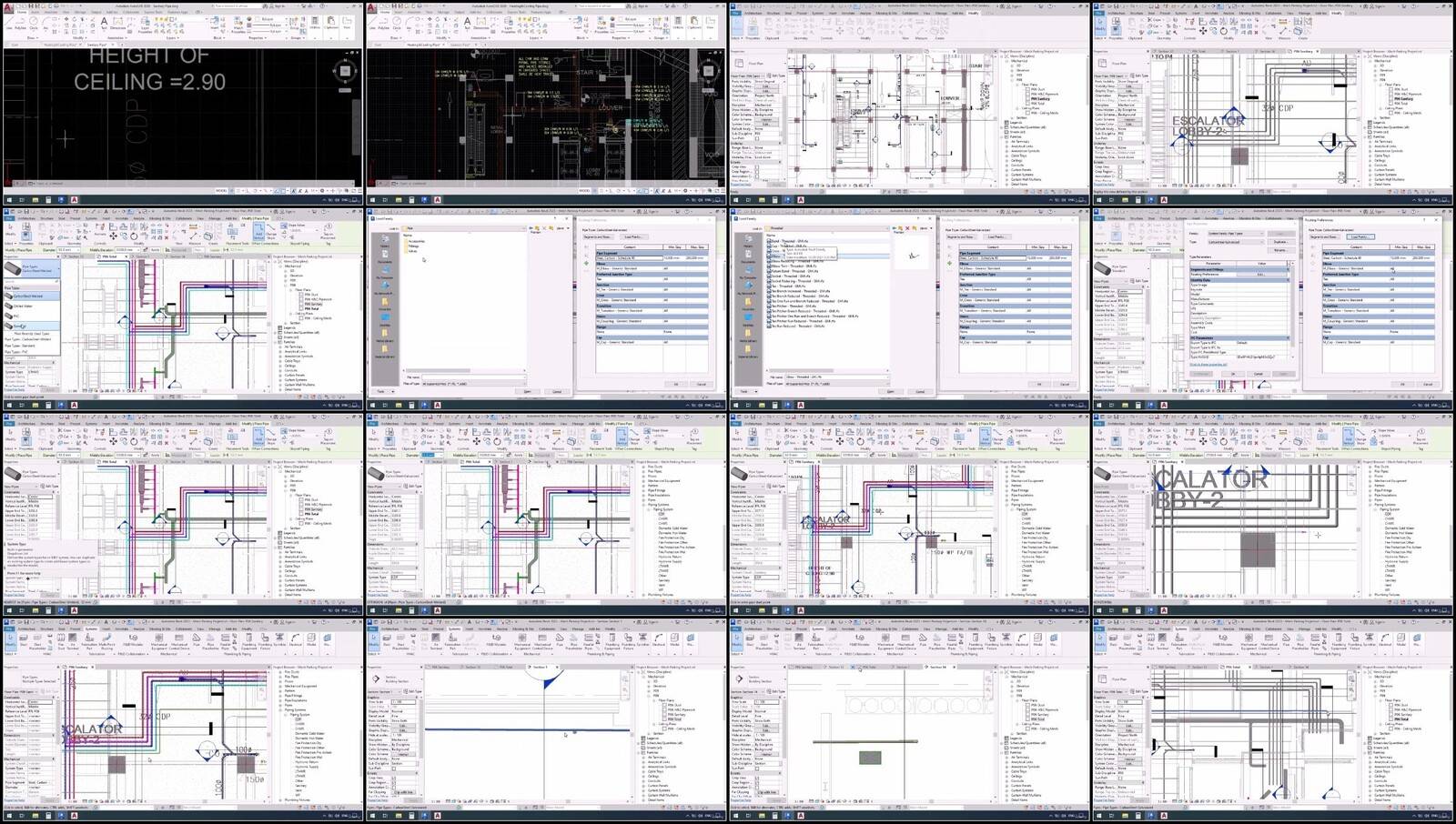Click Edit Type in the blue-line section frame

point(412,691)
